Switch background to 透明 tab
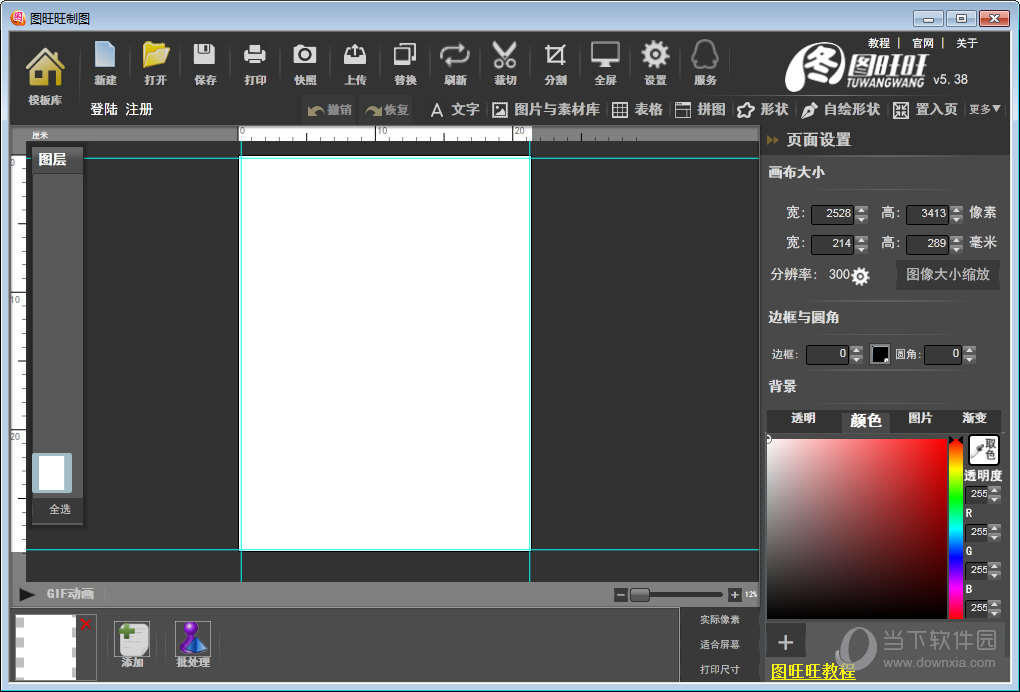Image resolution: width=1020 pixels, height=692 pixels. (803, 418)
